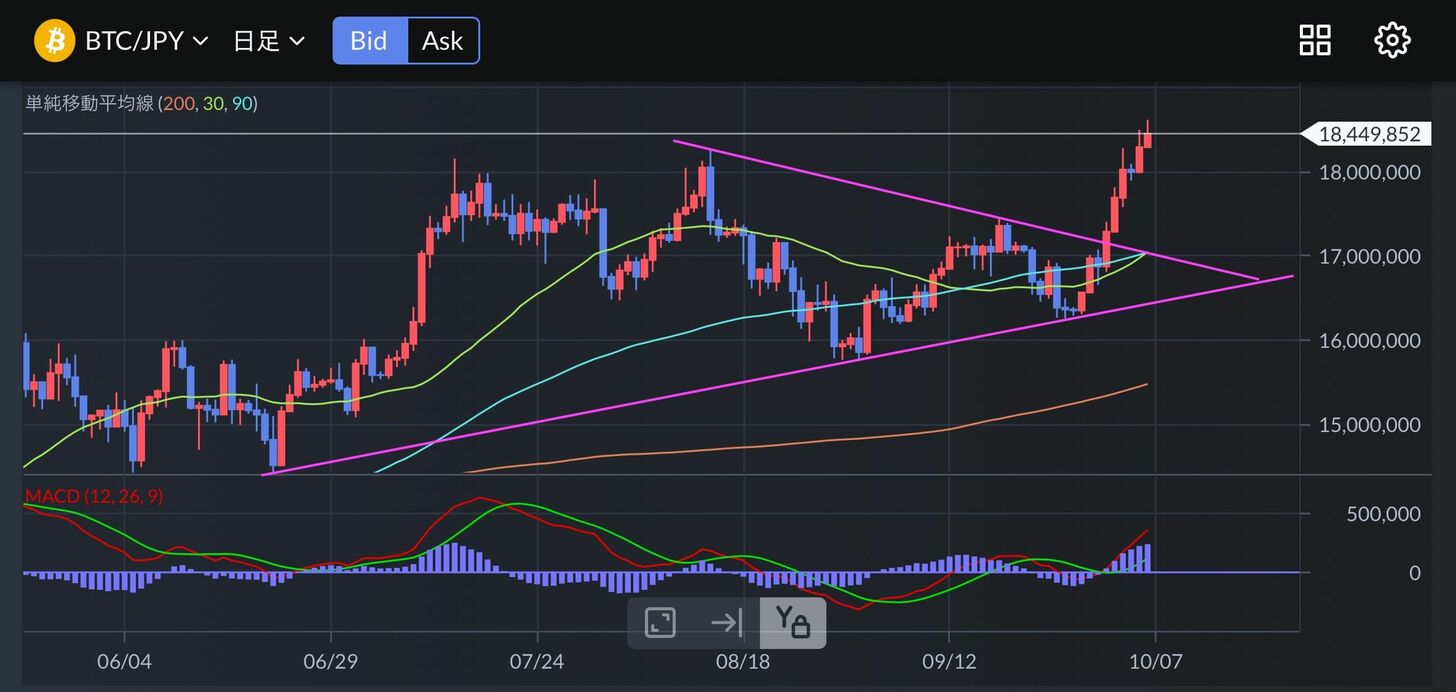The image size is (1456, 692).
Task: Click the MACD (12, 26, 9) indicator label
Action: coord(93,496)
